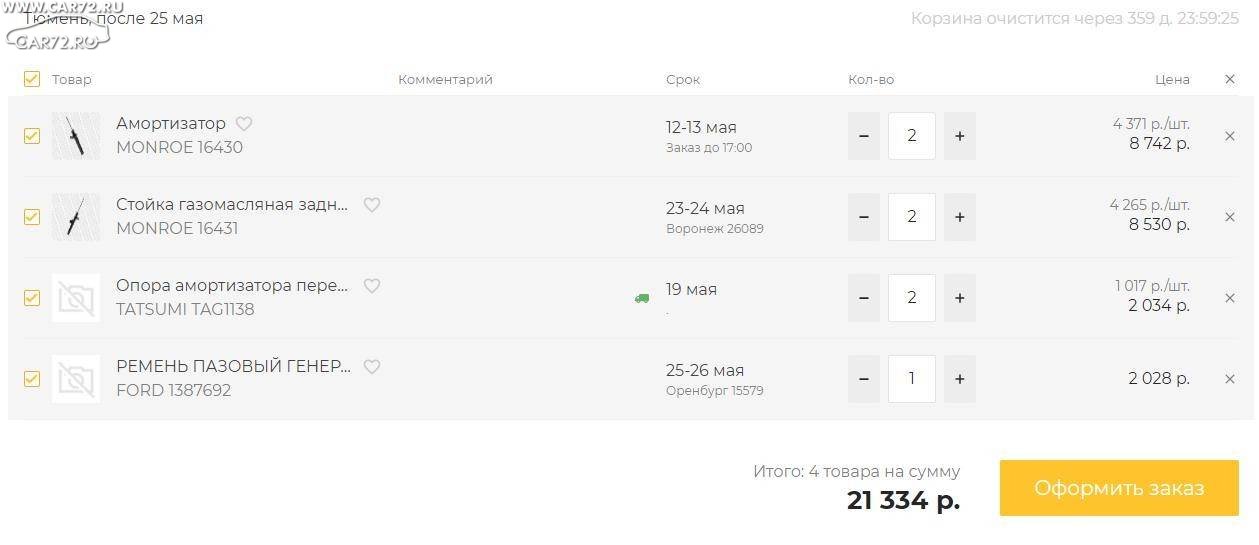The width and height of the screenshot is (1259, 545).
Task: Clear all items via header X icon
Action: coord(1230,79)
